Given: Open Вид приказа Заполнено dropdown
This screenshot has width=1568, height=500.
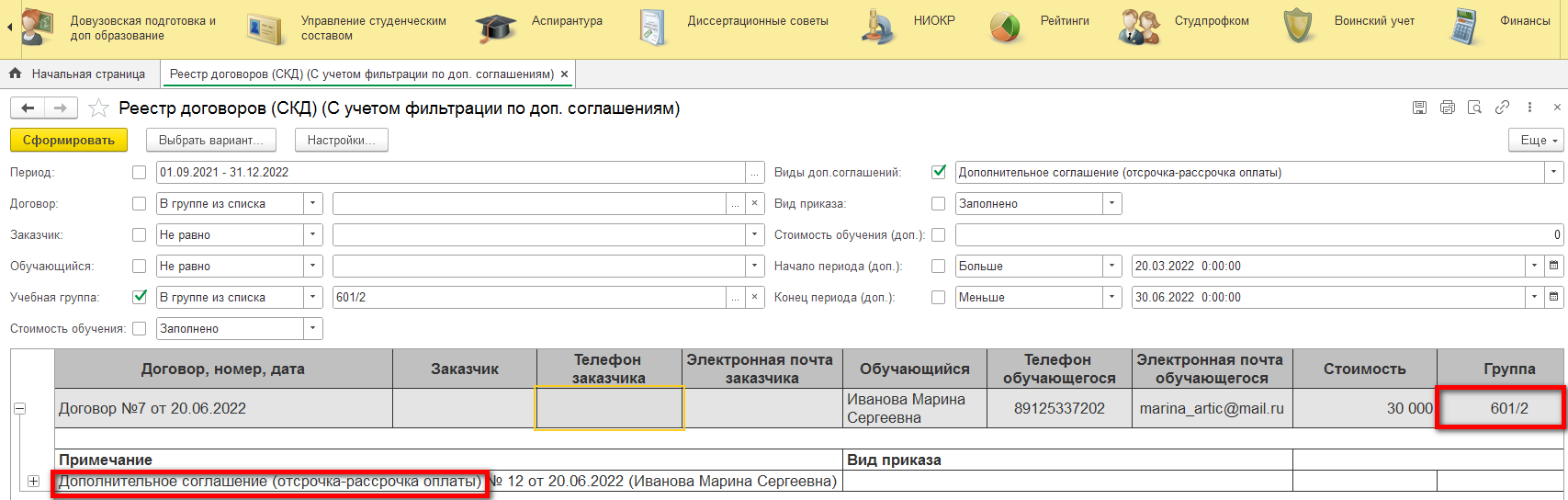Looking at the screenshot, I should 1112,204.
